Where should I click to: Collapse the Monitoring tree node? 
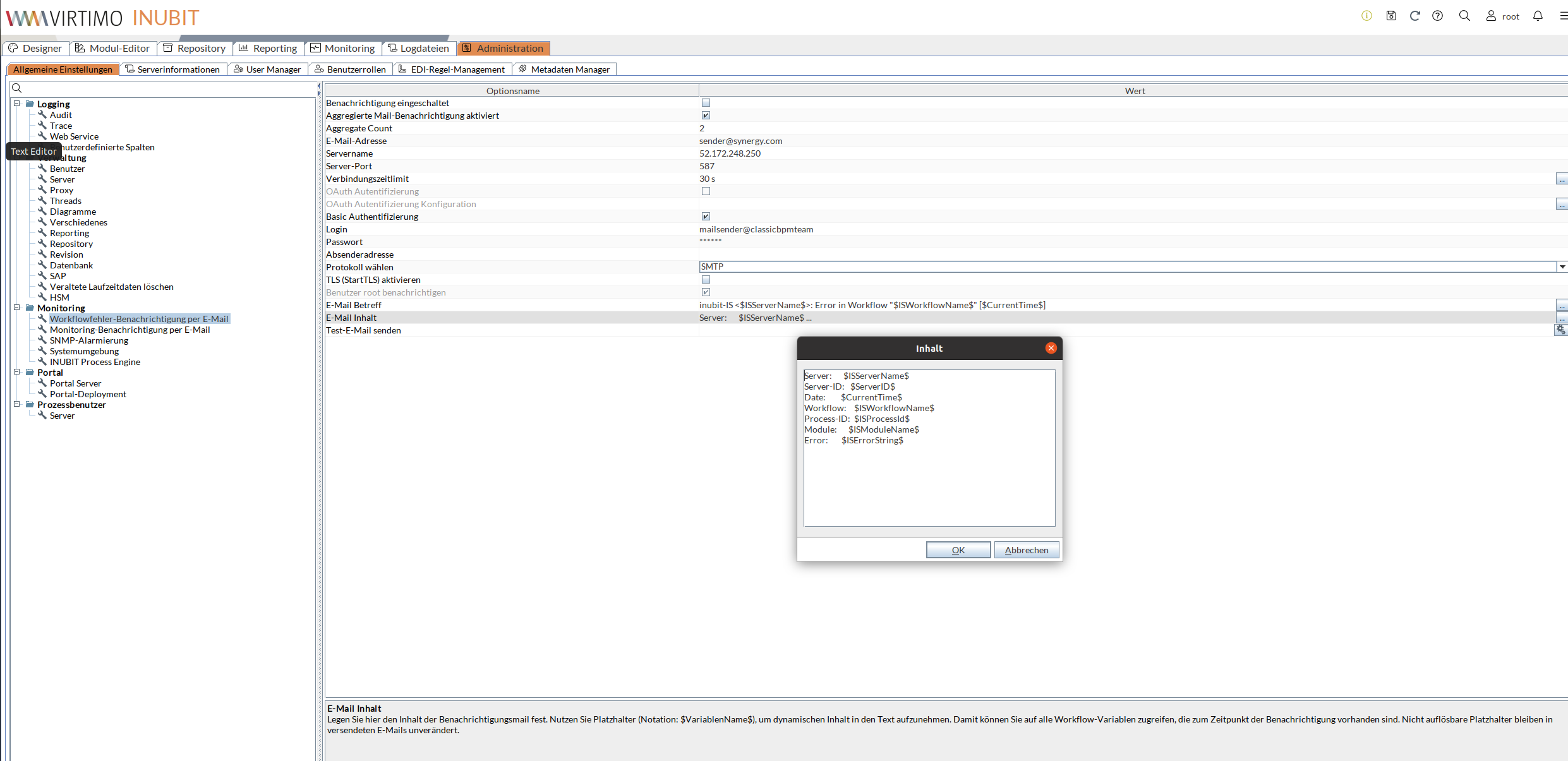16,308
